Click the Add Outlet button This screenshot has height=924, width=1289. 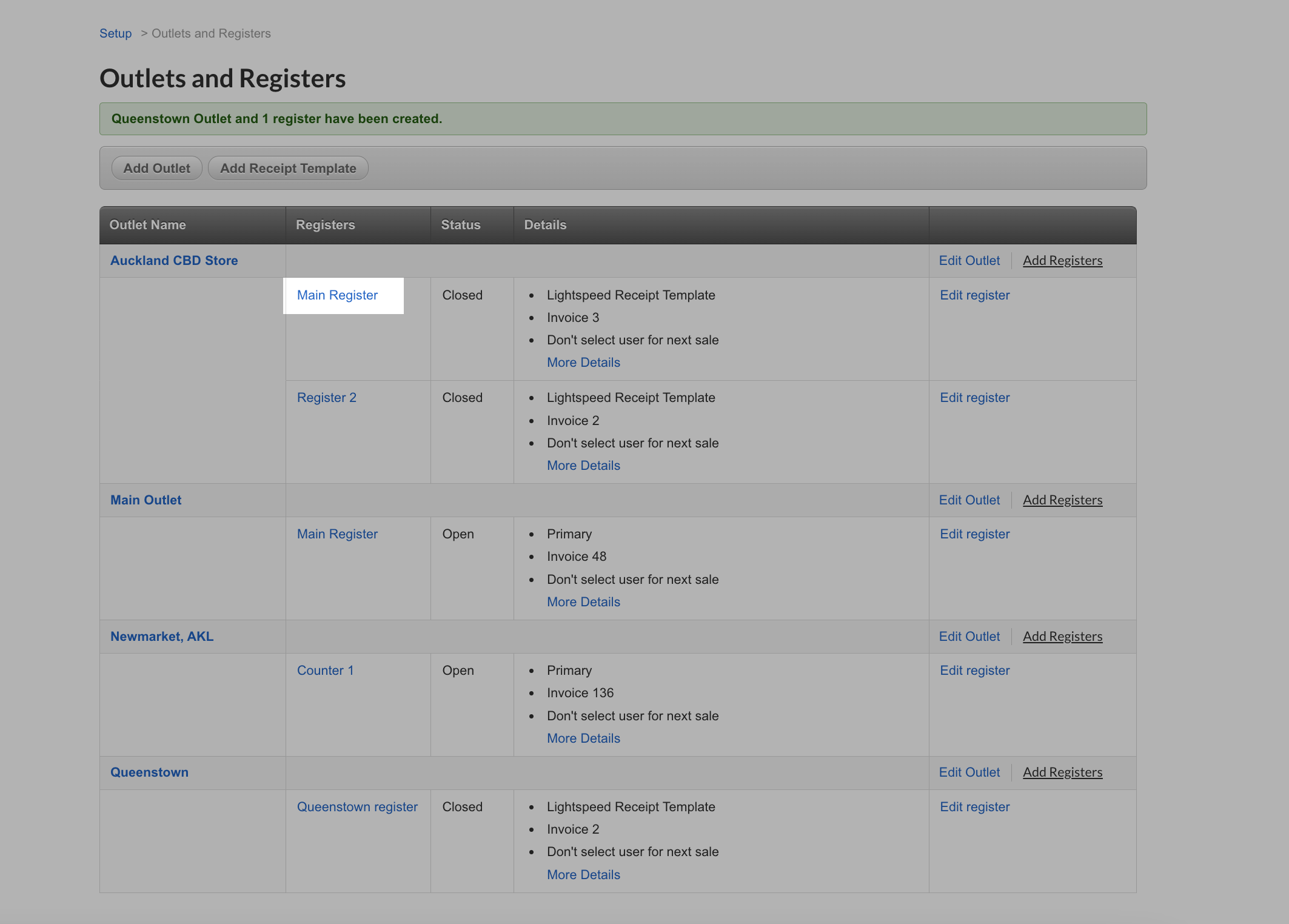coord(156,168)
